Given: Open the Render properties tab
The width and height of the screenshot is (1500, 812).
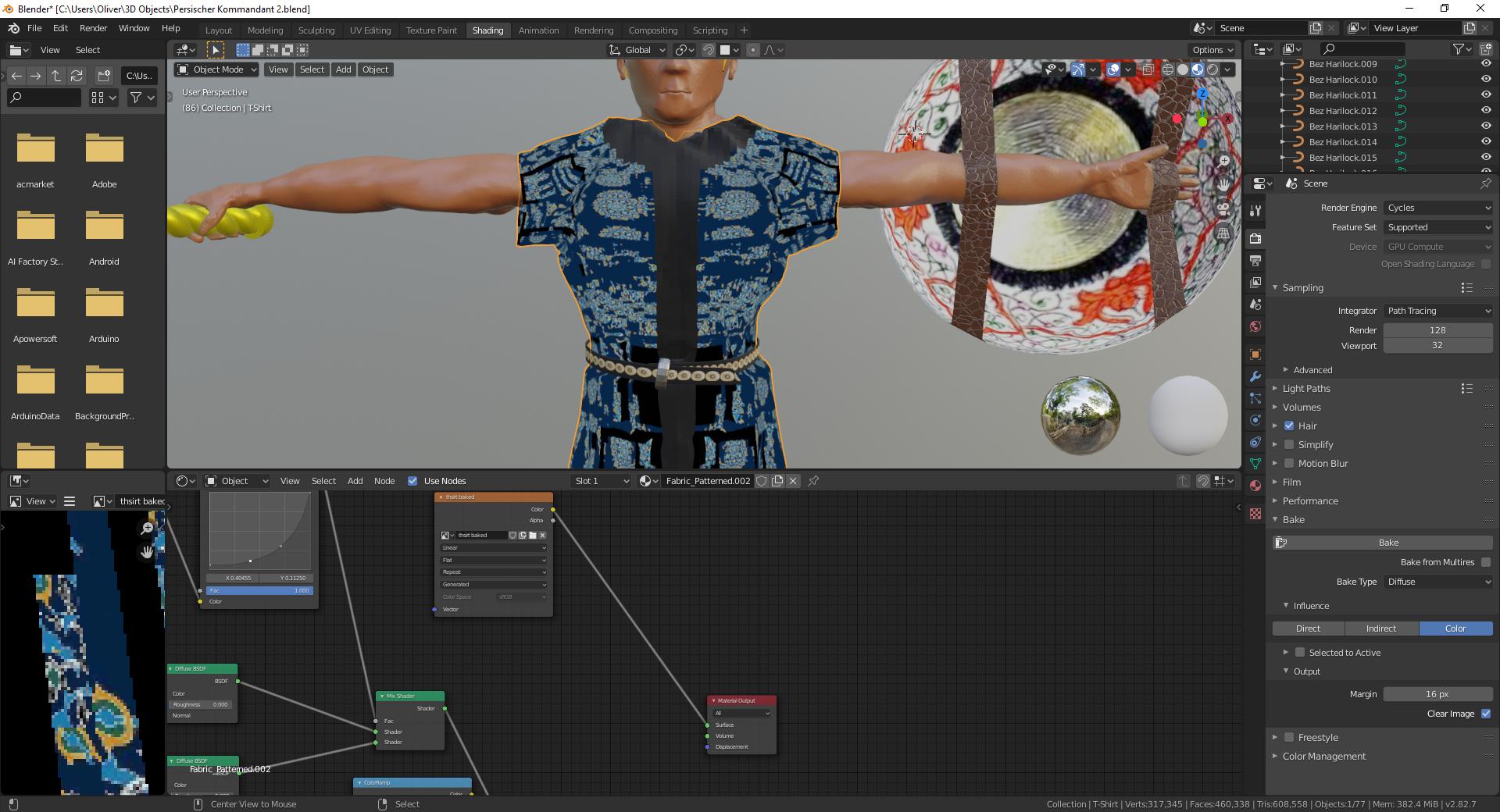Looking at the screenshot, I should coord(1255,238).
